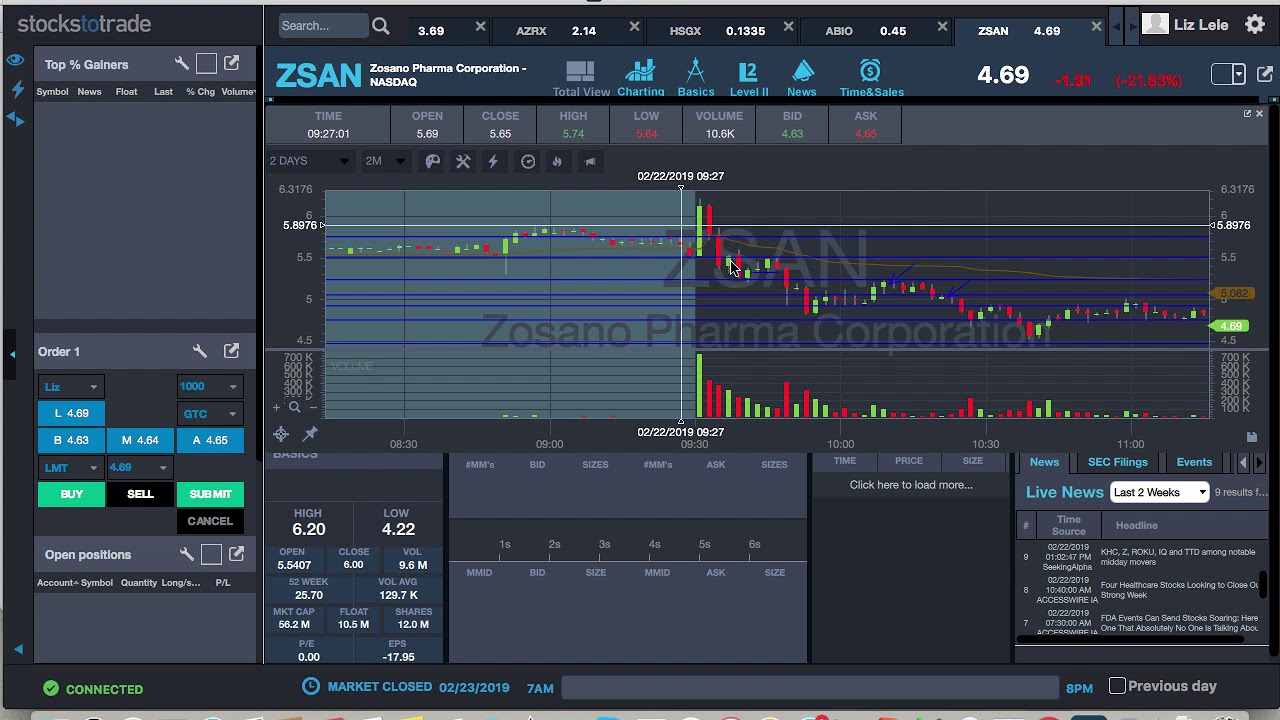Viewport: 1280px width, 720px height.
Task: Click the pin icon under chart
Action: point(310,433)
